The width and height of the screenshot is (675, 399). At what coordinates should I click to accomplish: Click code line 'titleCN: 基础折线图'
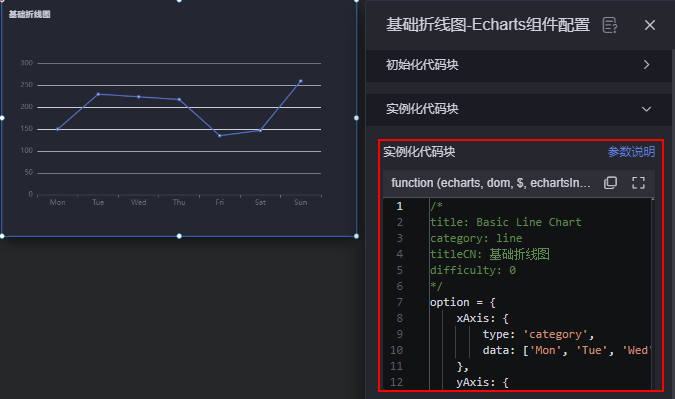pyautogui.click(x=489, y=254)
